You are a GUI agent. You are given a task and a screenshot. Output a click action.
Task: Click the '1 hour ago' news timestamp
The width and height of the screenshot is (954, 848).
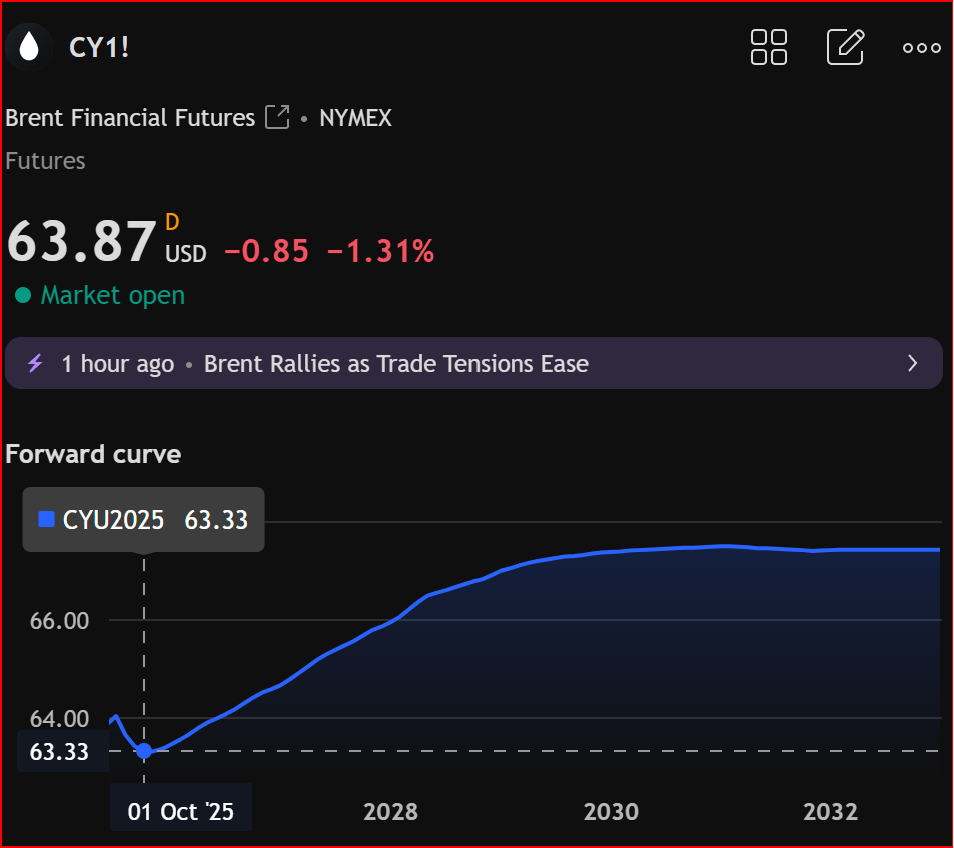[x=118, y=364]
